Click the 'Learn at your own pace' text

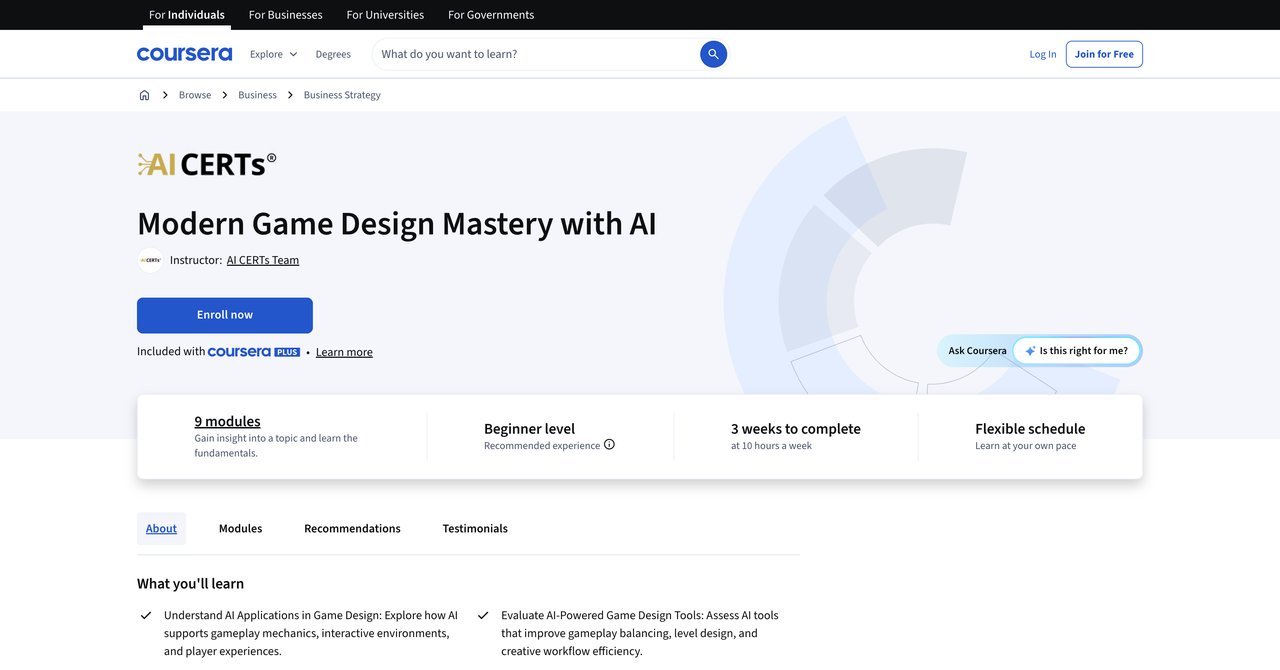pyautogui.click(x=1026, y=446)
